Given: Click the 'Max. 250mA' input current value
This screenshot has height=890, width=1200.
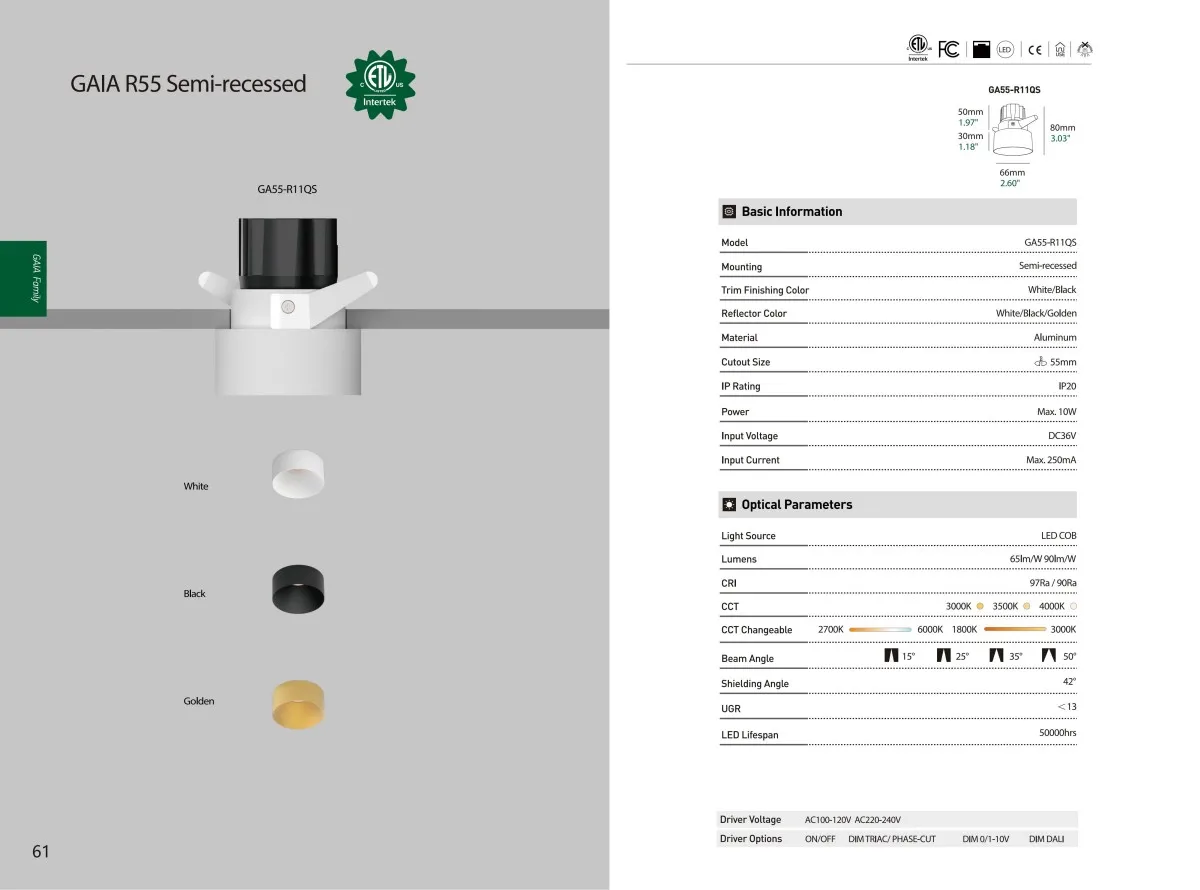Looking at the screenshot, I should (x=1051, y=460).
